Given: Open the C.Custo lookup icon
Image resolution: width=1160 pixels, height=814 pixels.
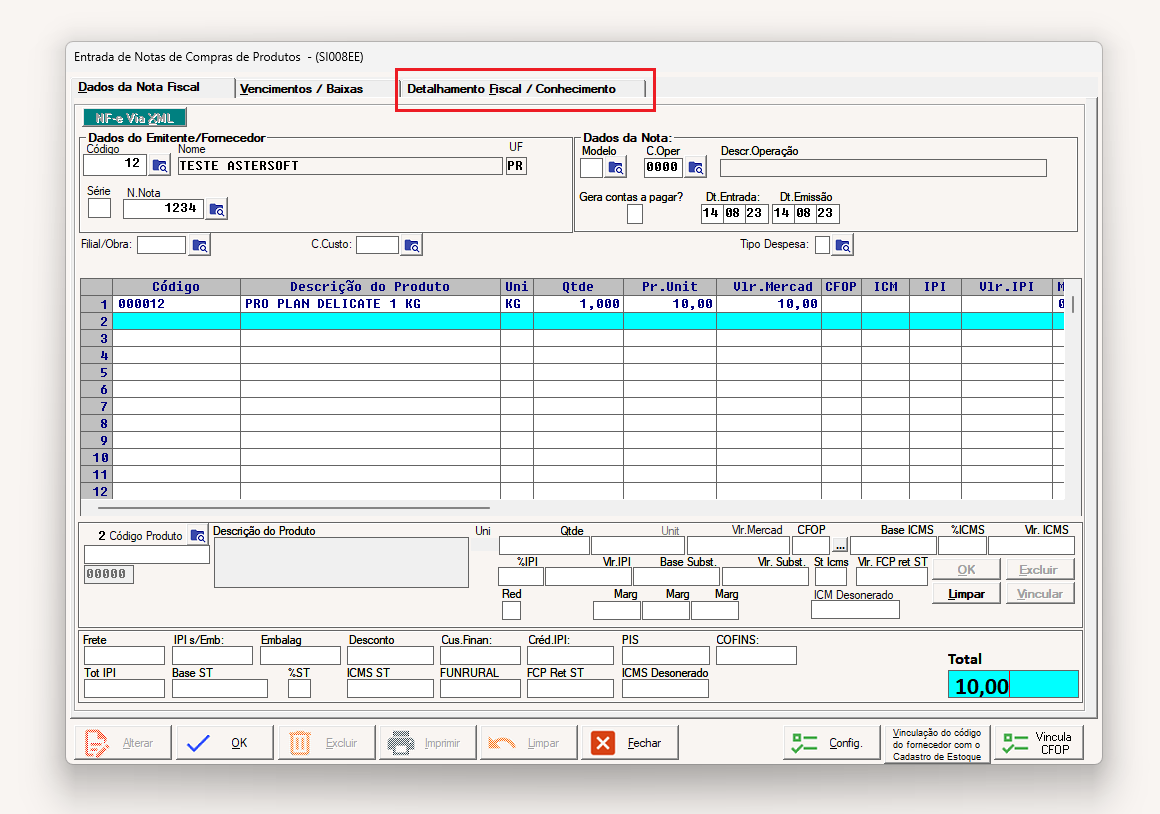Looking at the screenshot, I should coord(412,245).
